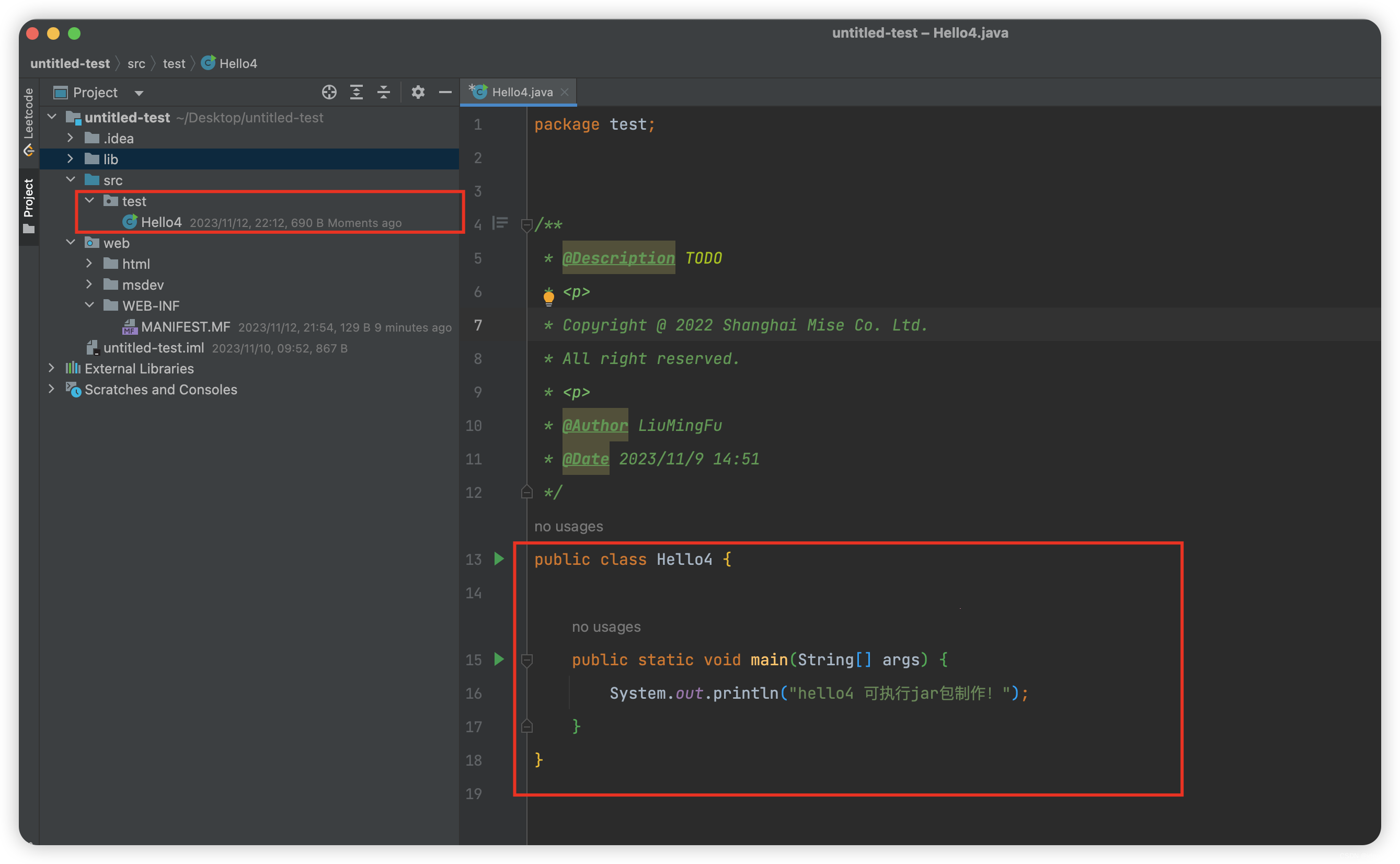Viewport: 1400px width, 864px height.
Task: Expand Scratches and Consoles node
Action: (51, 389)
